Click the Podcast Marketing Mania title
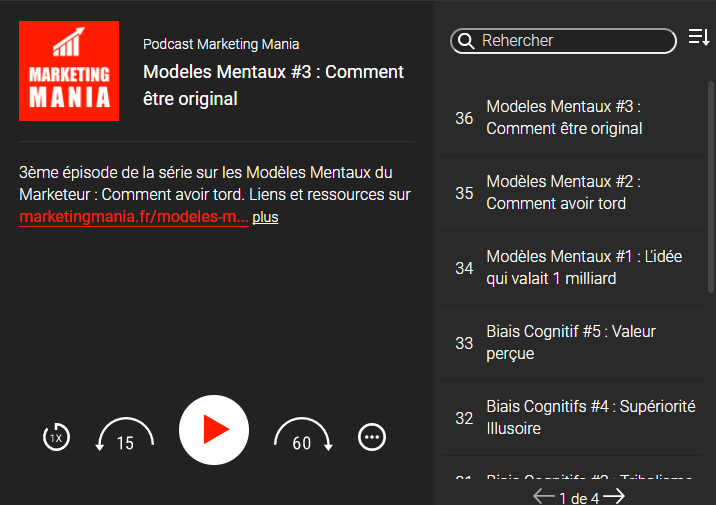The image size is (716, 505). tap(221, 44)
